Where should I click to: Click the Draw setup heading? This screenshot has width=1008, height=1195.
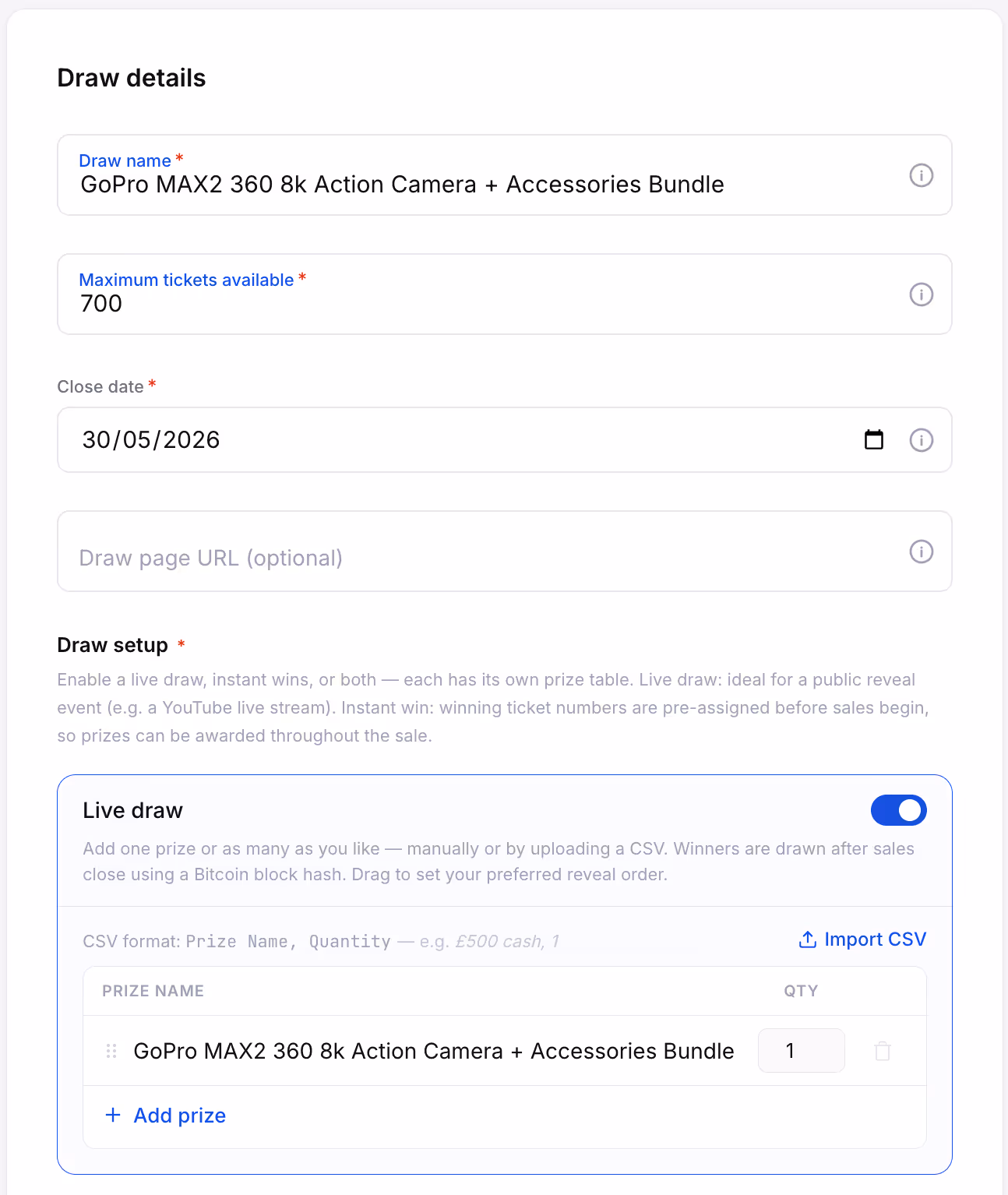pyautogui.click(x=113, y=645)
